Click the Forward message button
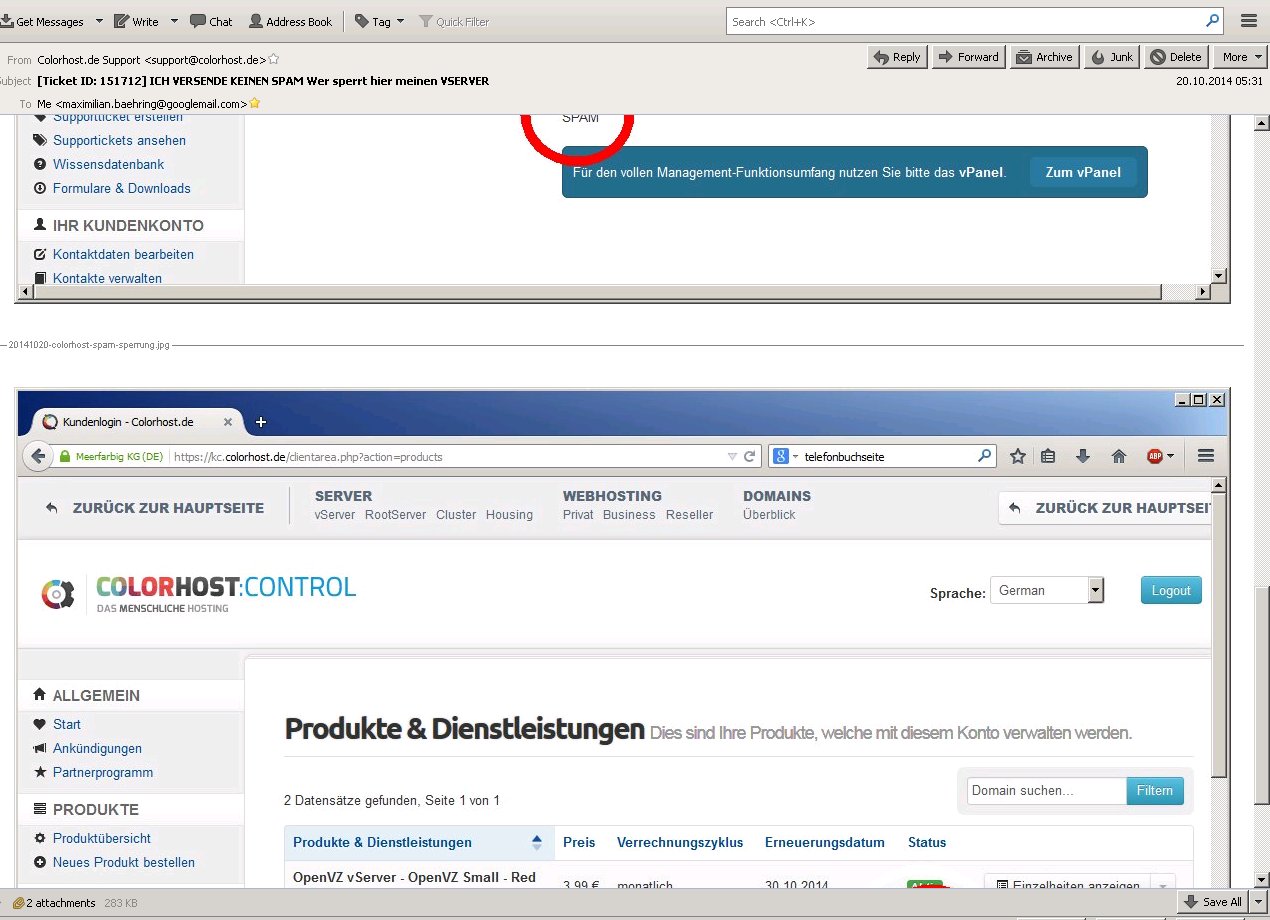This screenshot has width=1270, height=920. 968,57
